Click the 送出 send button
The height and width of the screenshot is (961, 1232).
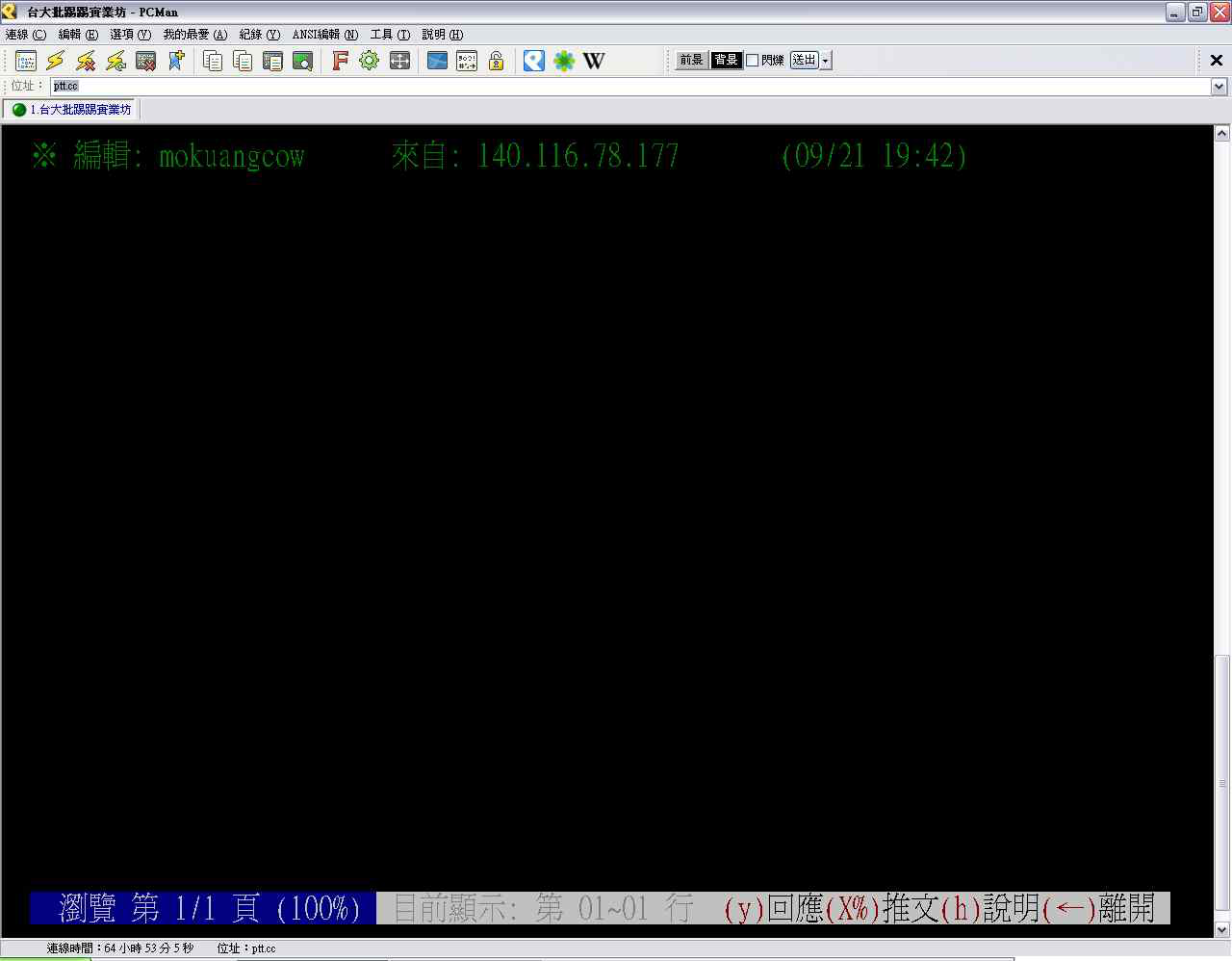(x=804, y=61)
